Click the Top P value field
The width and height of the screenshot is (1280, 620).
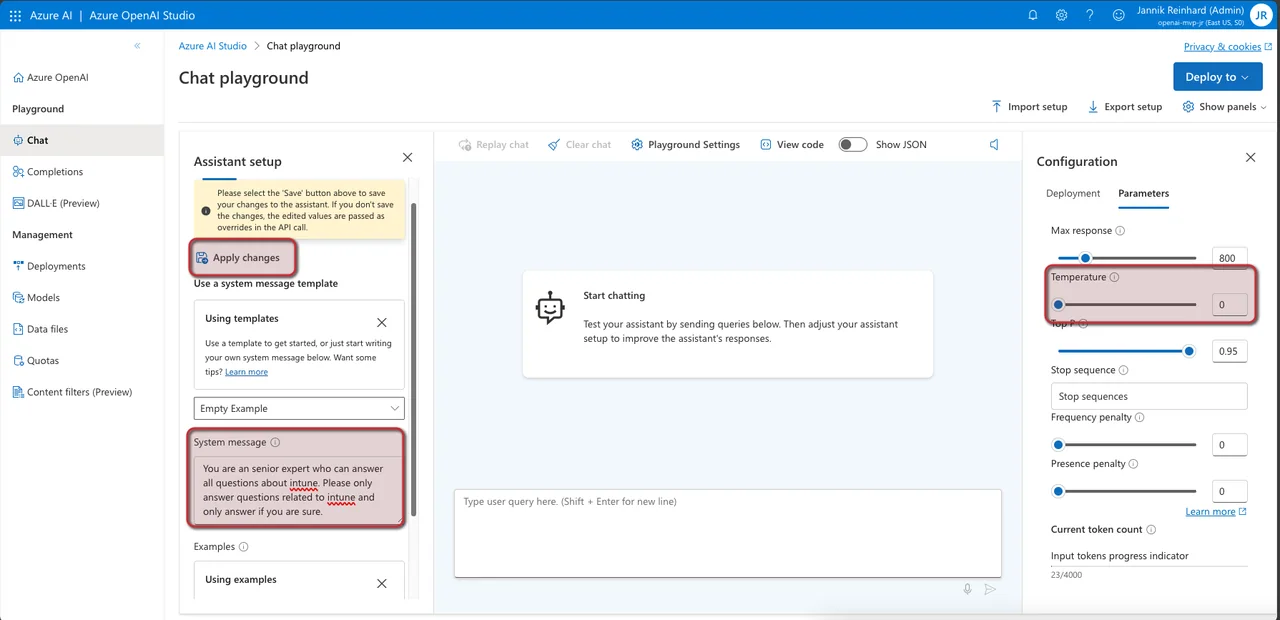[1229, 351]
